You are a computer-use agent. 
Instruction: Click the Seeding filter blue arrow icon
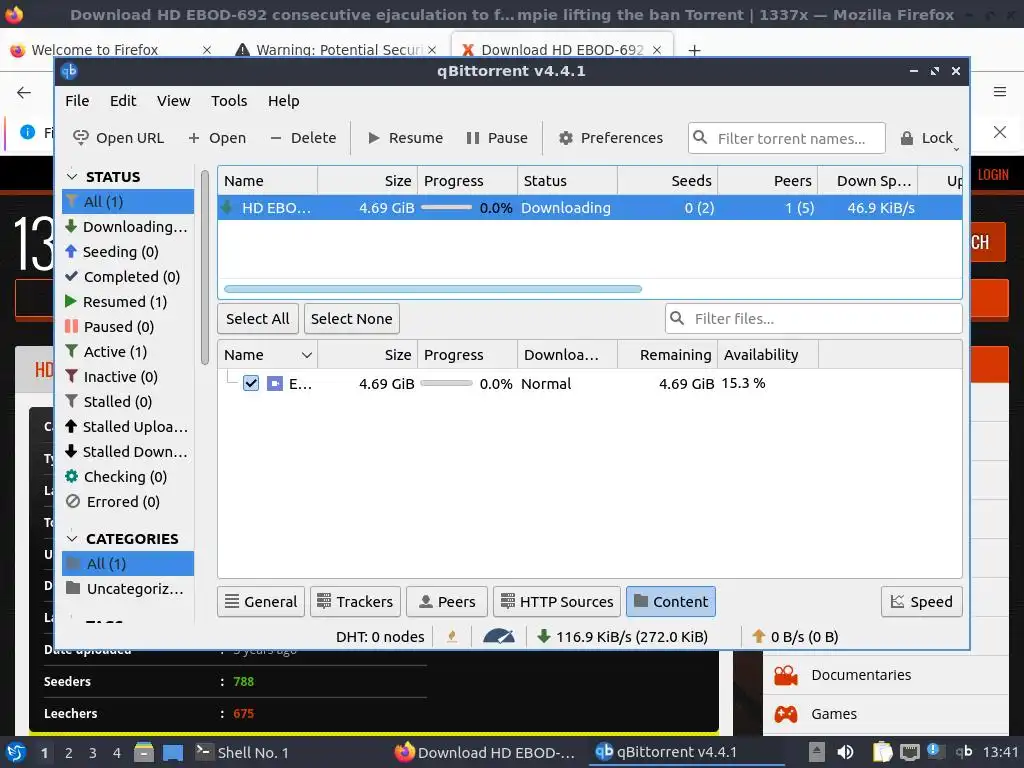pyautogui.click(x=71, y=251)
